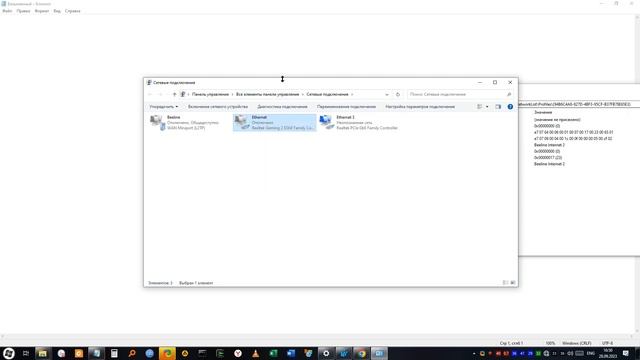Open VLC media player from taskbar

point(256,353)
